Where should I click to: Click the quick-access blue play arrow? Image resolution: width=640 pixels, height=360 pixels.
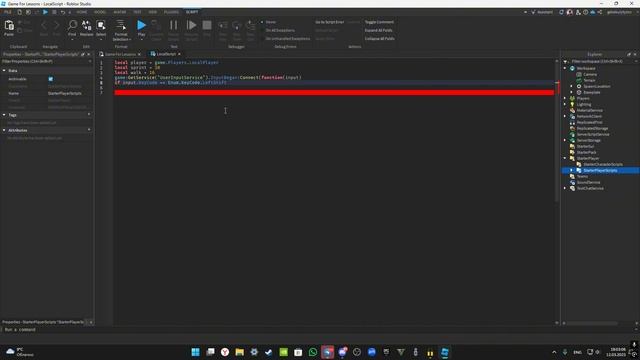pos(45,12)
